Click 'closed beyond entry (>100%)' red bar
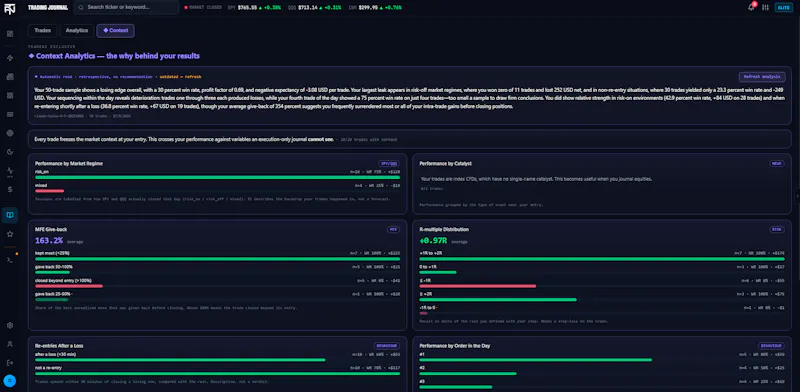 tap(69, 286)
